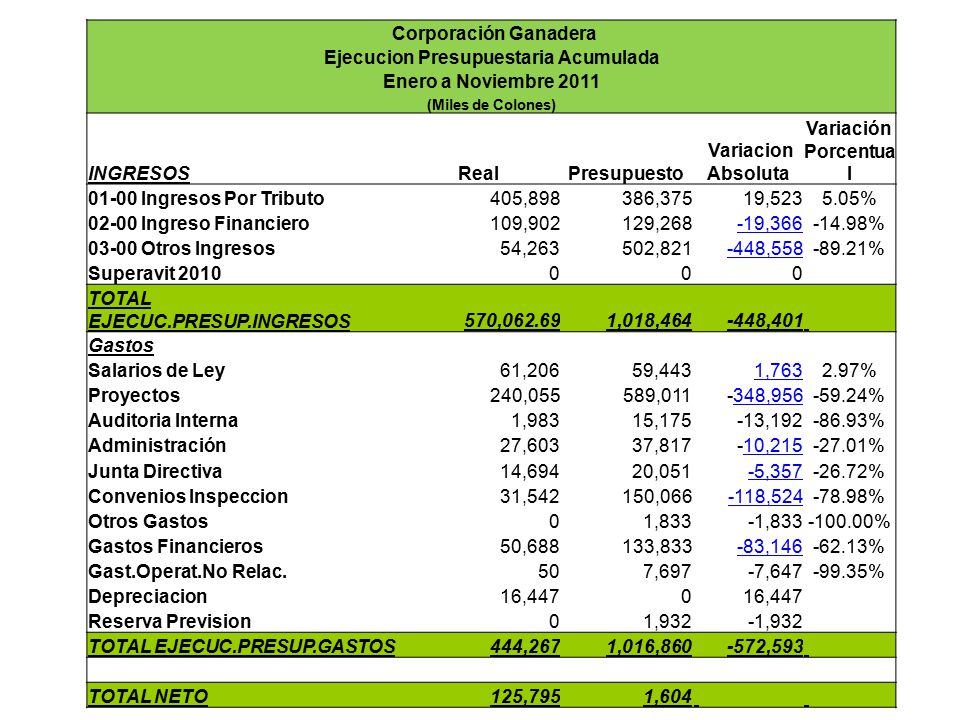Click 'TOTAL EJECUC.PRESUP.GASTOS' label
Image resolution: width=960 pixels, height=720 pixels.
tap(242, 646)
